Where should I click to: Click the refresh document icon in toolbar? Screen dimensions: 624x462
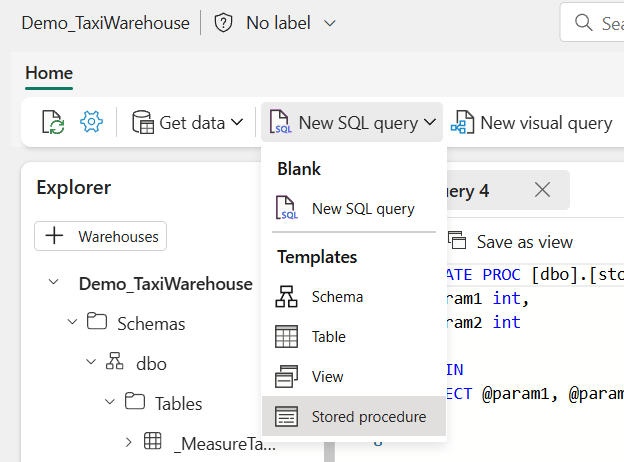coord(52,123)
